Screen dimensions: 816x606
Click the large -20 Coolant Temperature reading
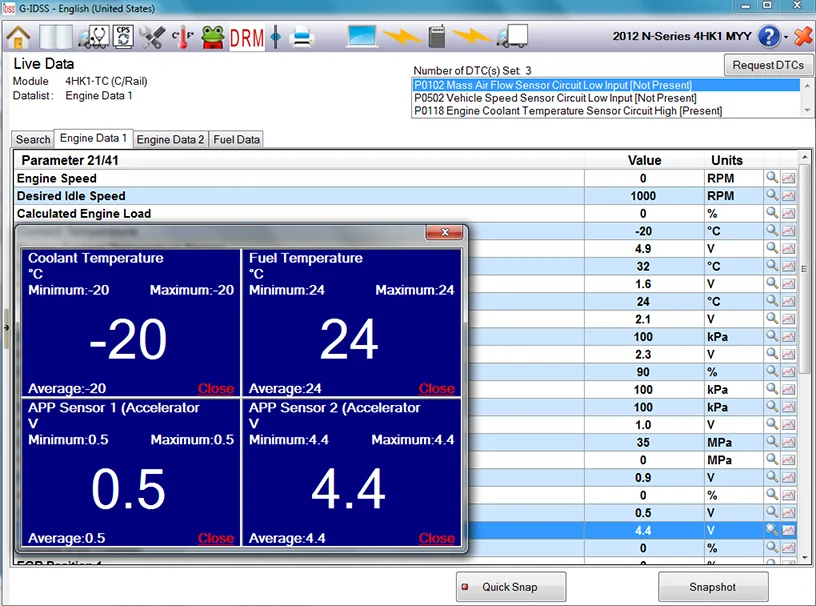coord(128,339)
